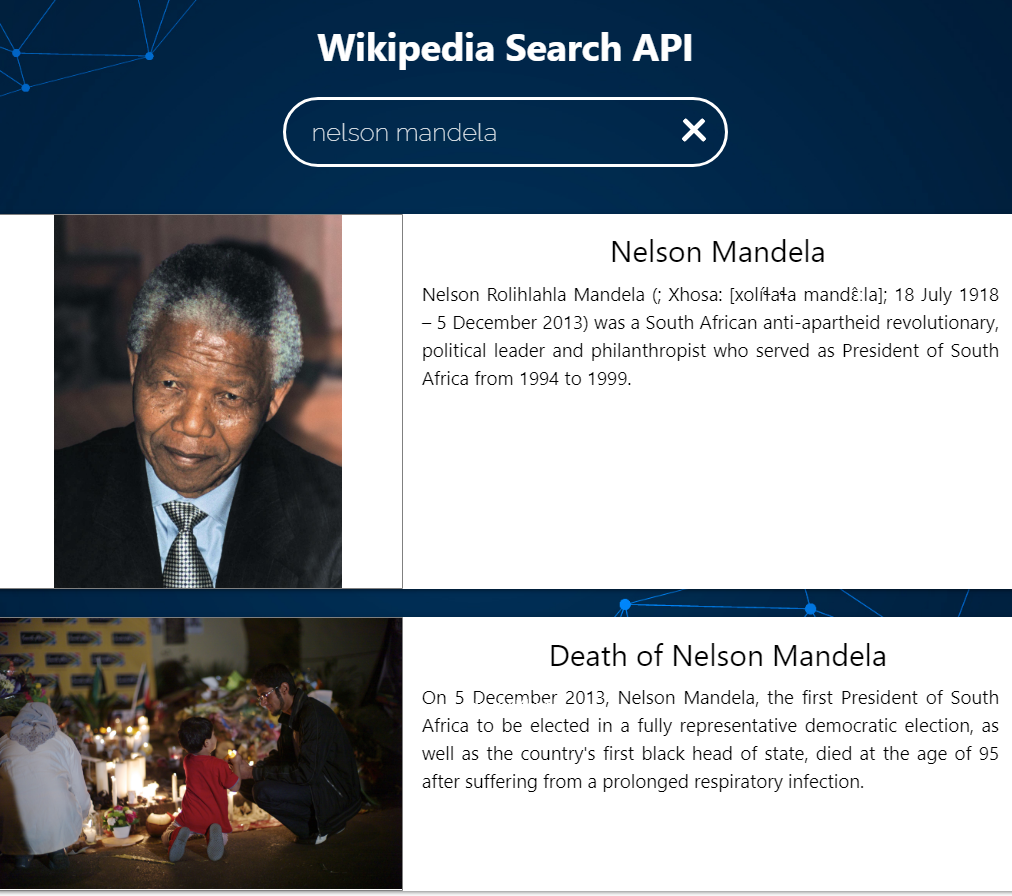Click the search field containing 'nelson mandela'
This screenshot has height=896, width=1012.
tap(505, 132)
